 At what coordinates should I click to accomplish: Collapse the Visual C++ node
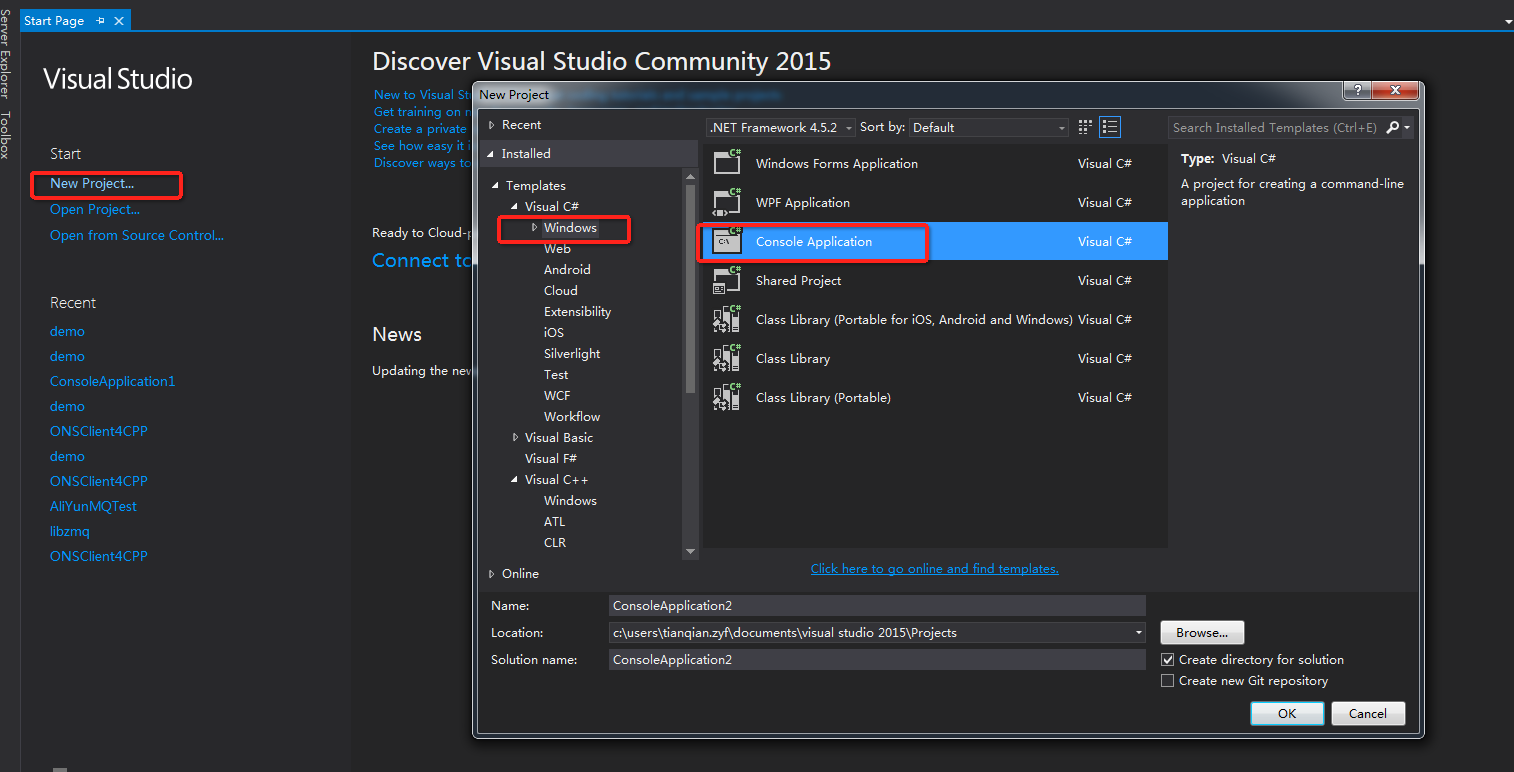(515, 480)
